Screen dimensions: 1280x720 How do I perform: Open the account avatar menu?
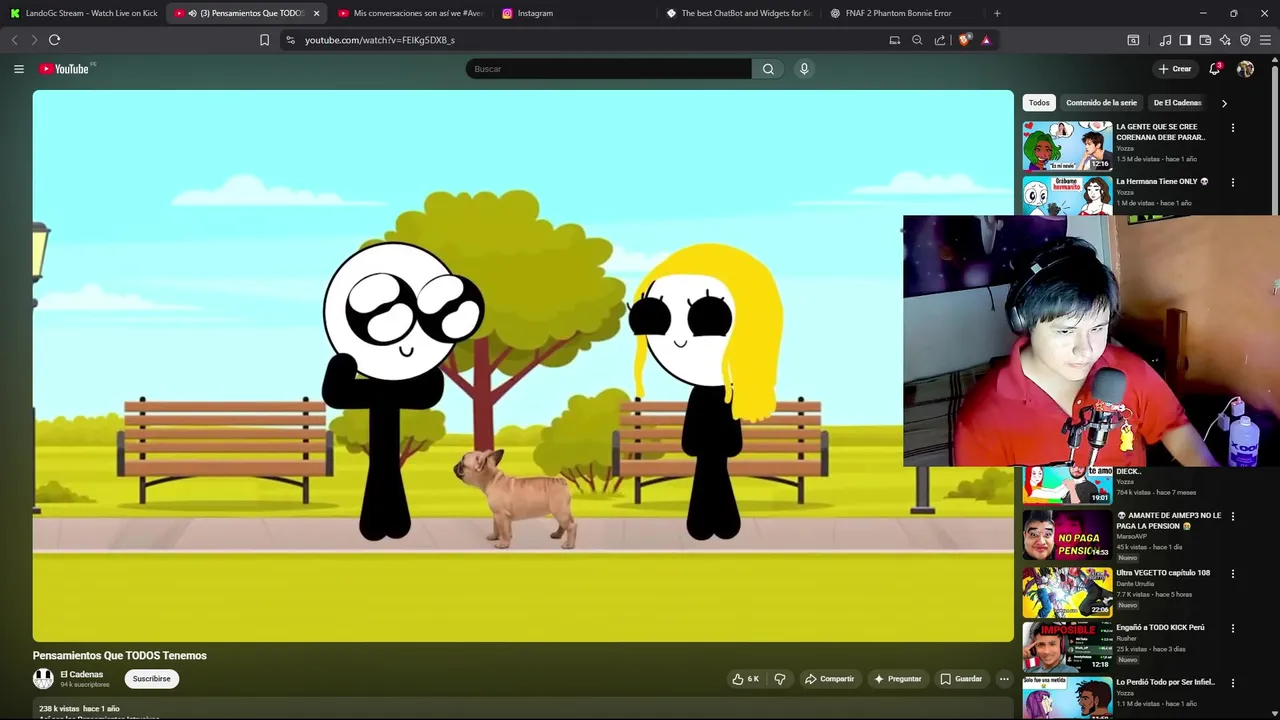point(1245,69)
